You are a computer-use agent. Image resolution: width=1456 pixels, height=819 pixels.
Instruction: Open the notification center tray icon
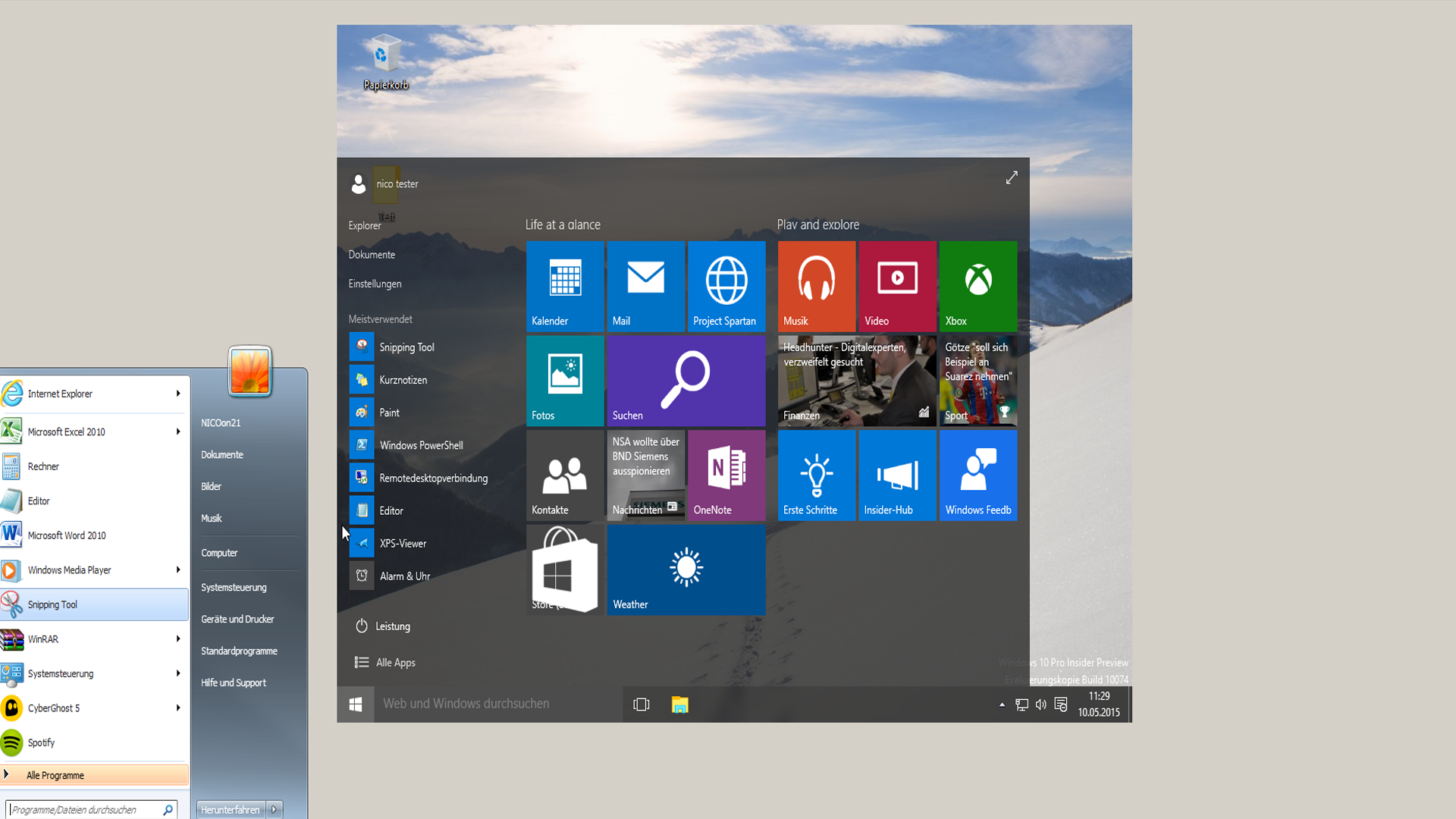(x=1061, y=704)
